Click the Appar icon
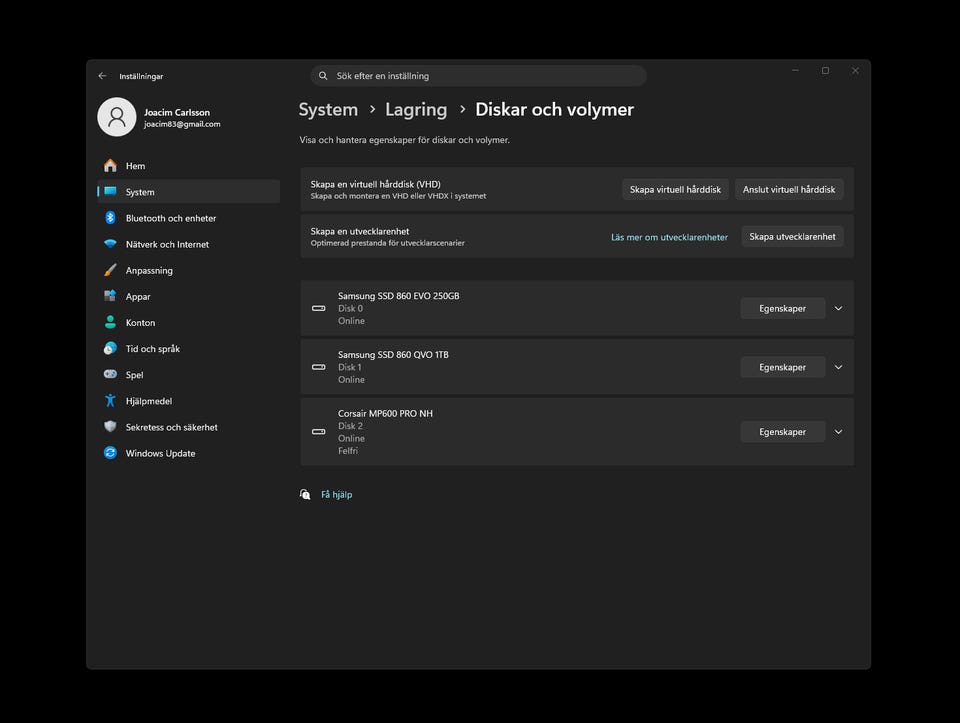The width and height of the screenshot is (960, 723). [x=110, y=296]
